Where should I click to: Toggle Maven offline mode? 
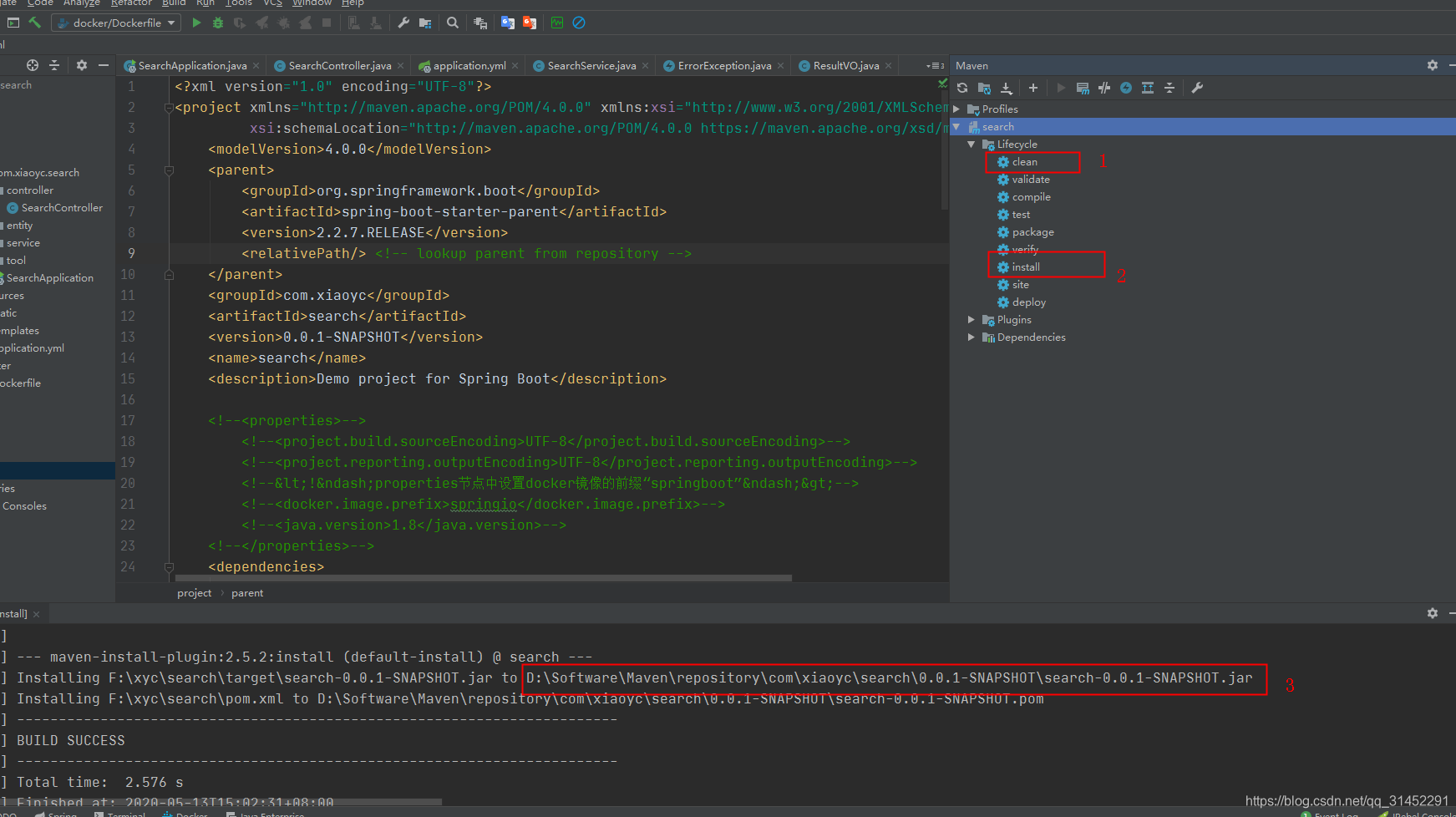1125,87
